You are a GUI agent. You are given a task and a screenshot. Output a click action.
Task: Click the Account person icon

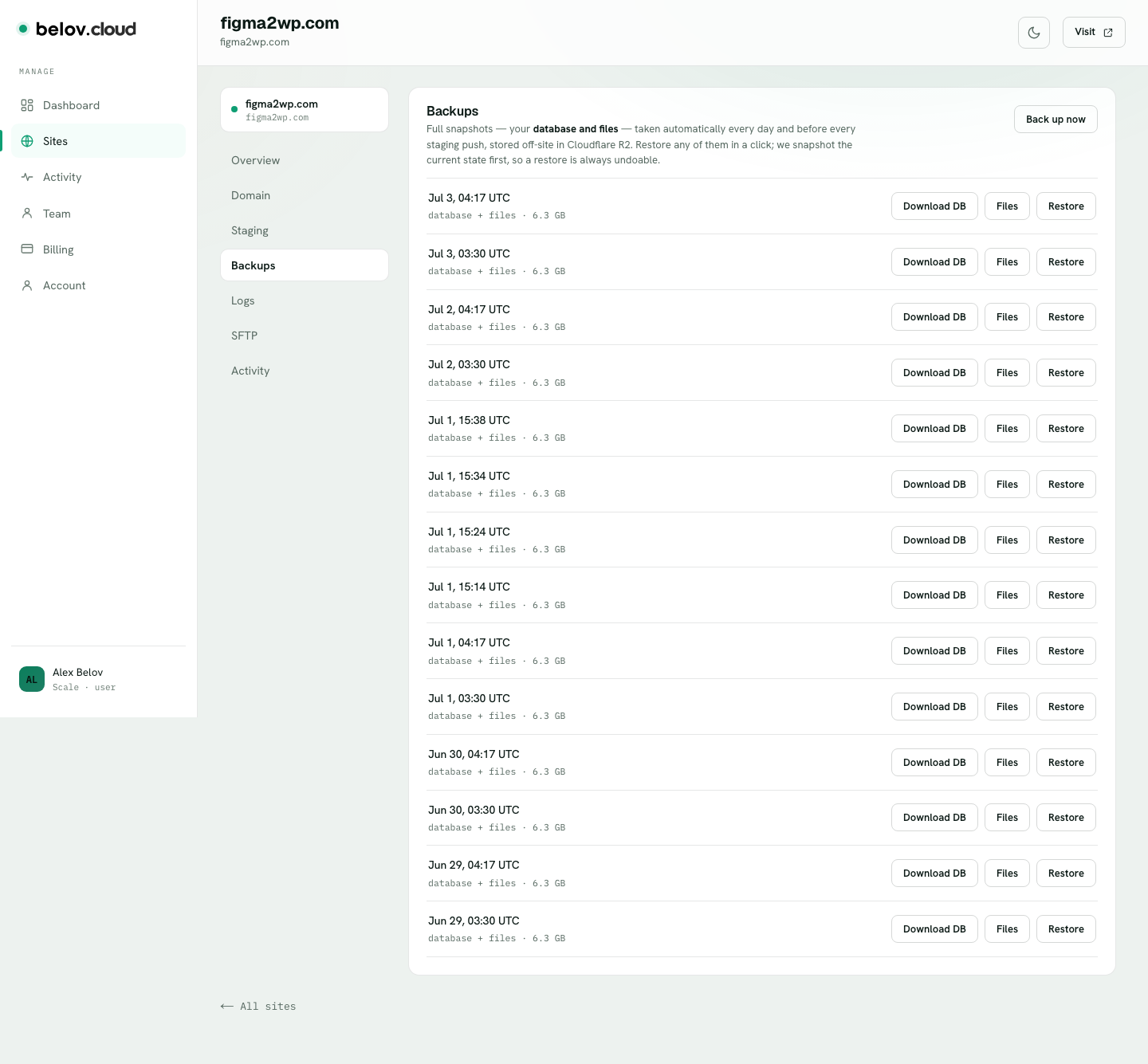(27, 285)
